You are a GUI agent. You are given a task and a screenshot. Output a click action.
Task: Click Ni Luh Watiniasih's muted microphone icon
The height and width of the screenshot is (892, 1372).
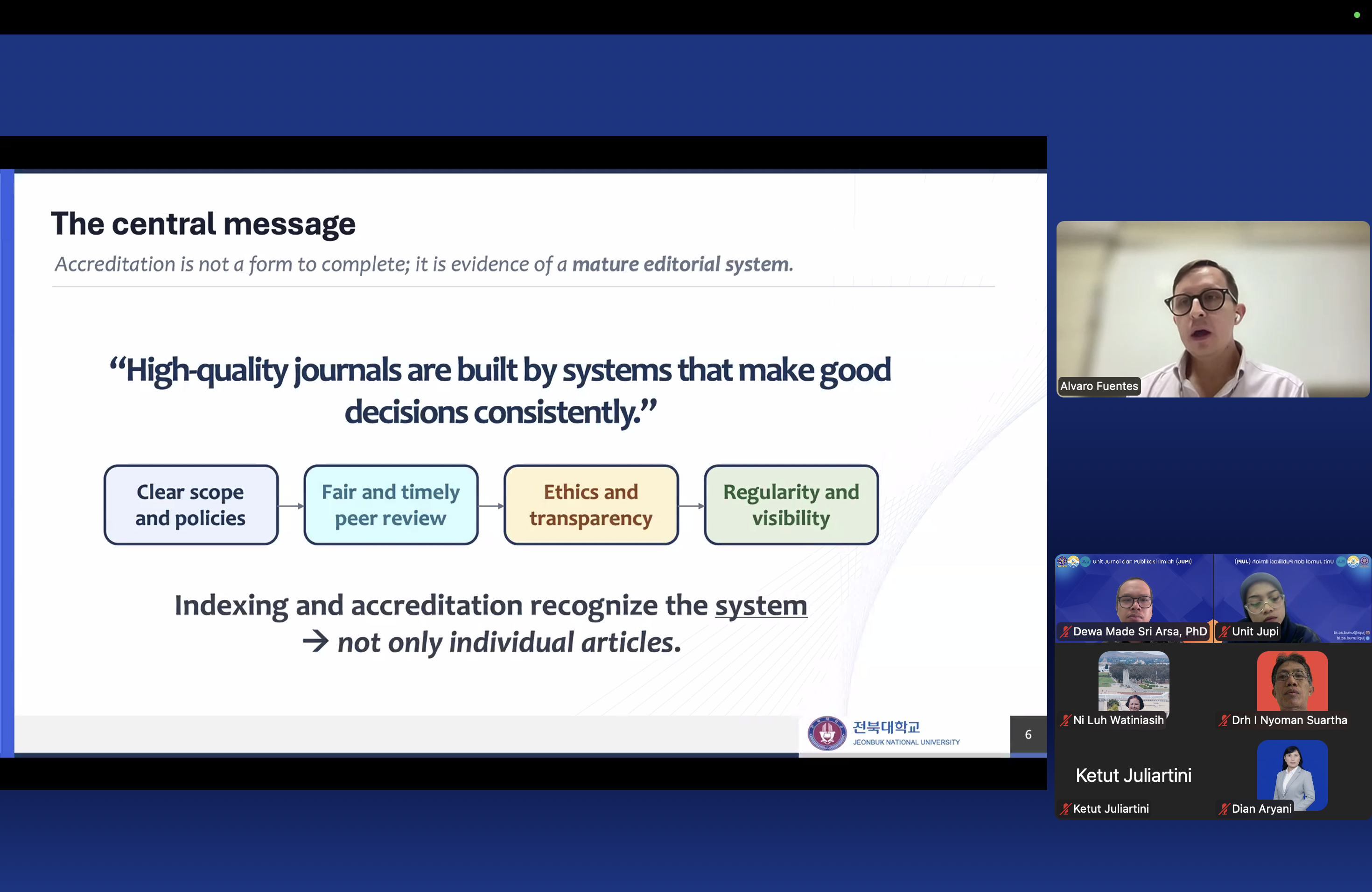pos(1065,720)
